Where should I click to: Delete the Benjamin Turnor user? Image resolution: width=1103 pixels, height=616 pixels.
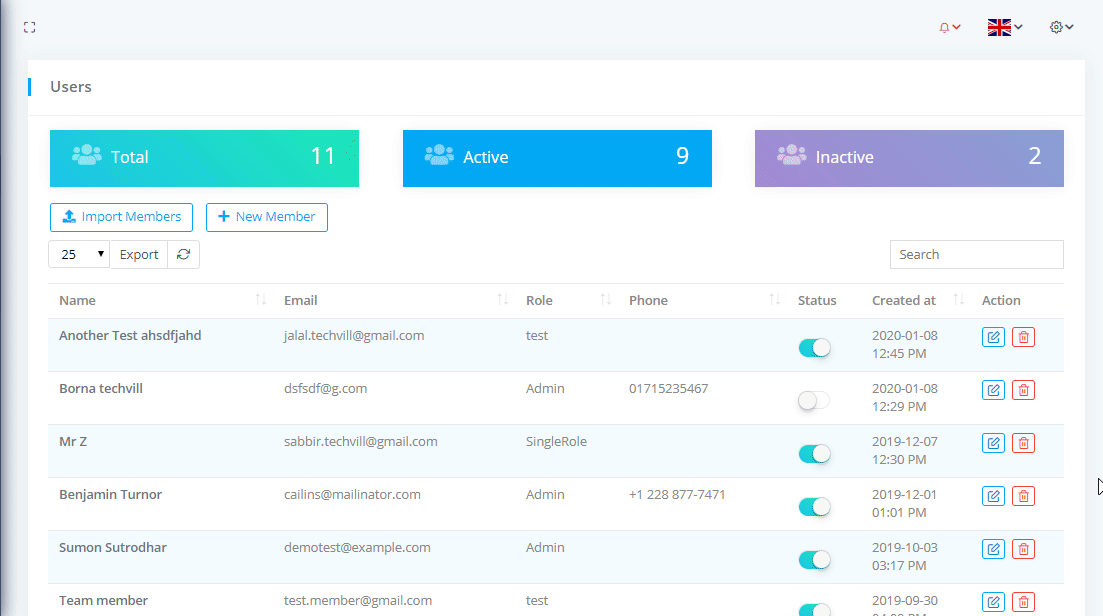pos(1023,496)
